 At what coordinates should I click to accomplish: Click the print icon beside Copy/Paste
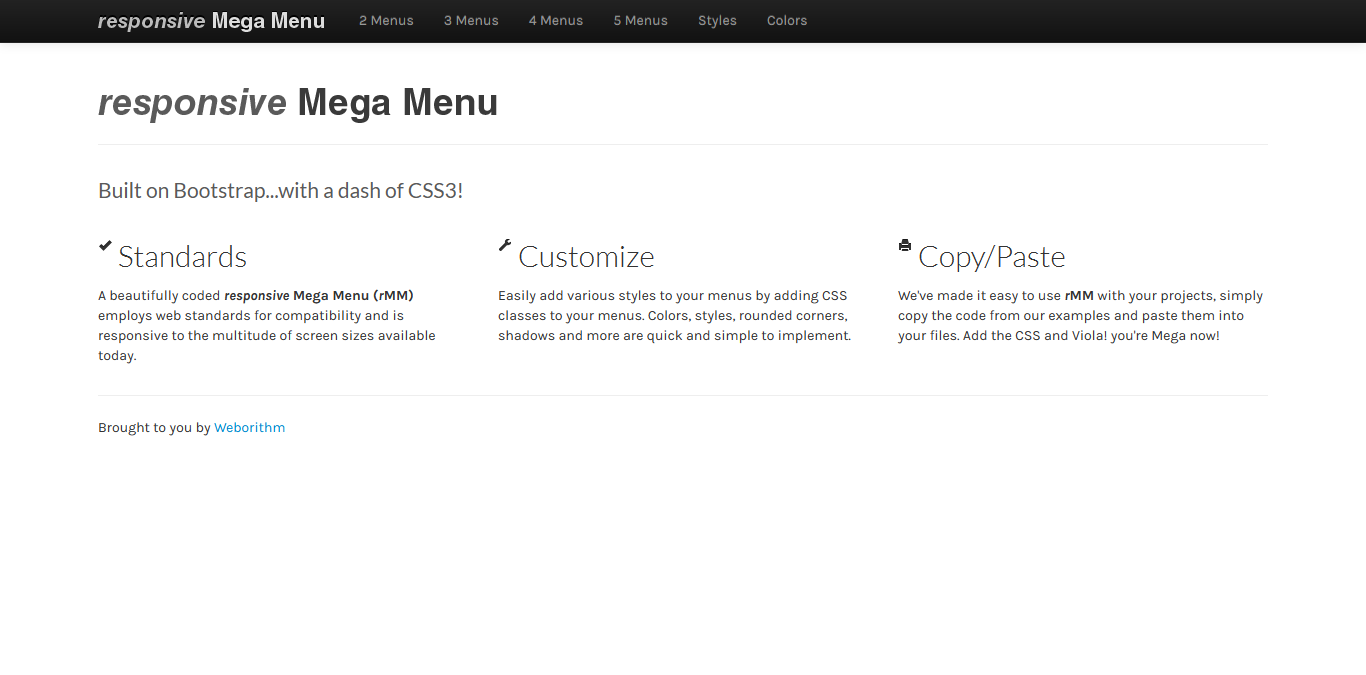tap(905, 245)
